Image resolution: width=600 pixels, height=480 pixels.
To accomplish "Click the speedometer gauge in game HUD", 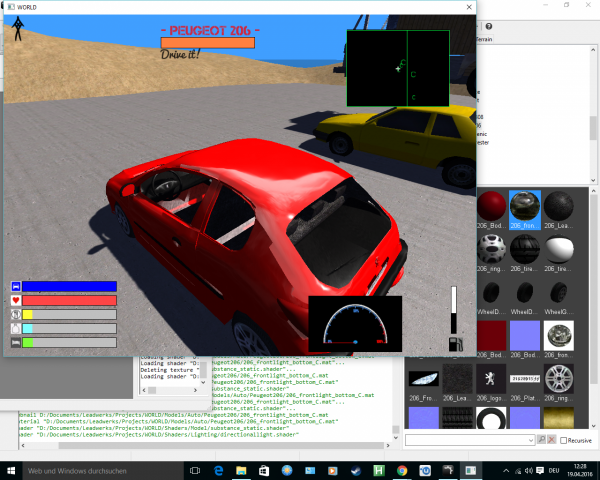I will pyautogui.click(x=355, y=324).
